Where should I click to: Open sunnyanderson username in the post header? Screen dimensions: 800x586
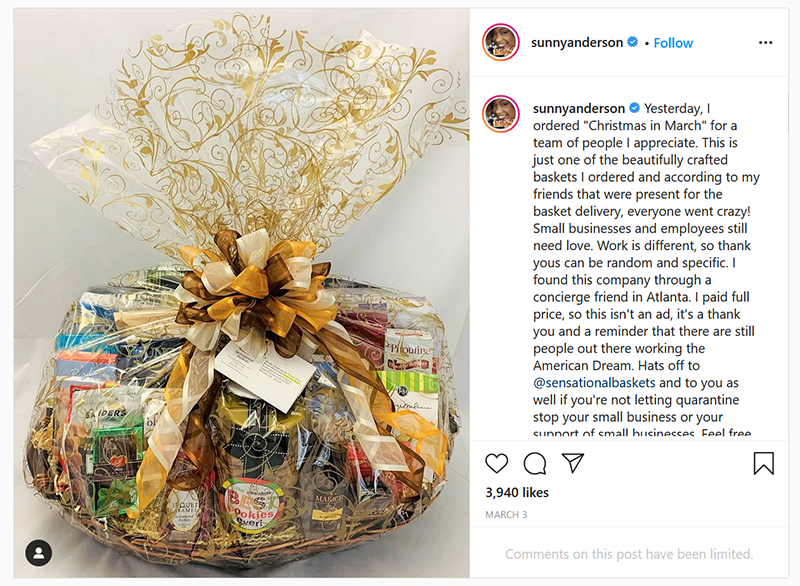pos(577,42)
